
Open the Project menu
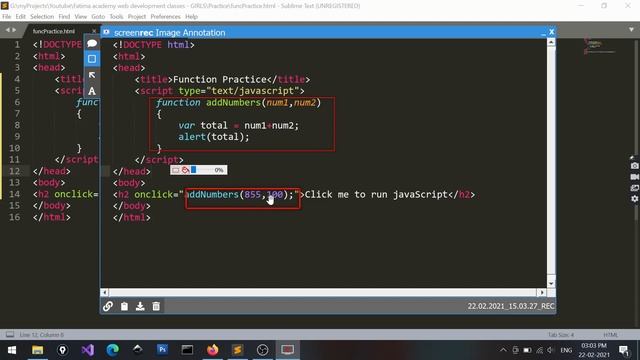137,17
